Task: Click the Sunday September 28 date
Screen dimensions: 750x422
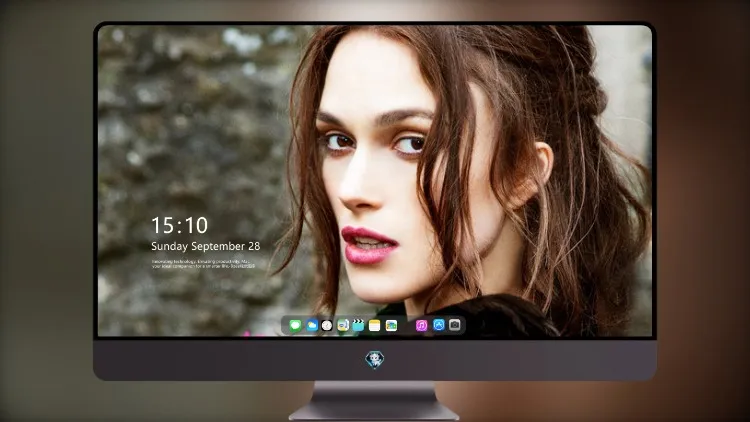Action: (x=206, y=246)
